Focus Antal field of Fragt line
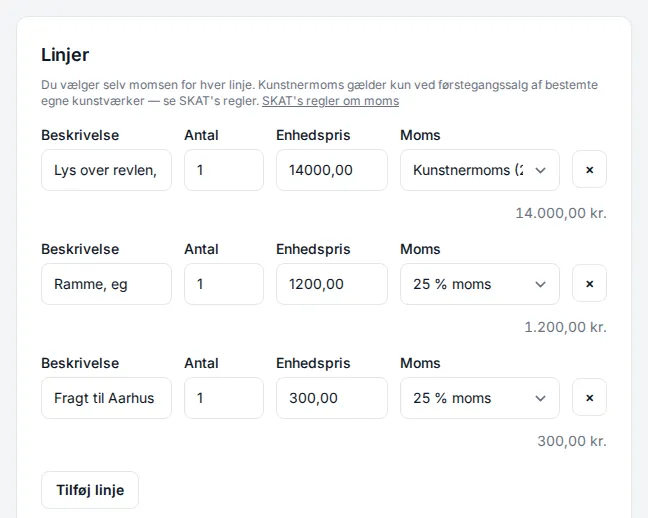 224,398
